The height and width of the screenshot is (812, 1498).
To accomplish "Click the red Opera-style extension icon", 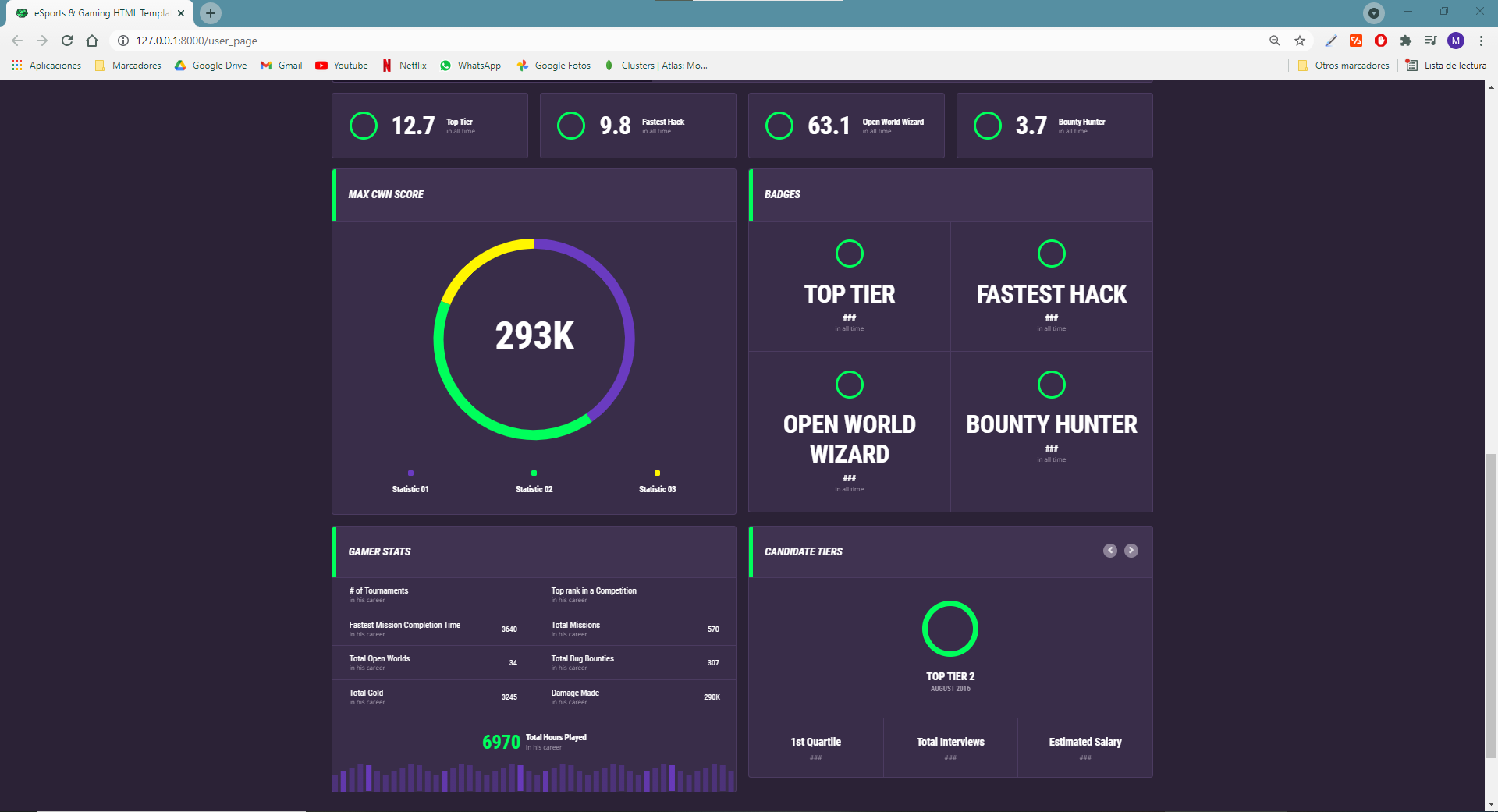I will [x=1381, y=41].
